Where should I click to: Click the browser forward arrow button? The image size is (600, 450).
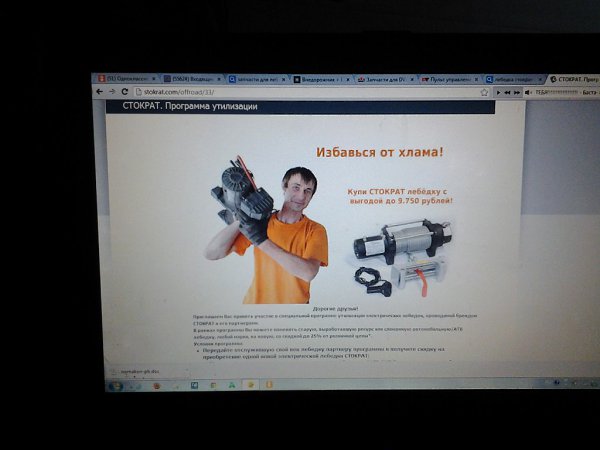point(109,91)
